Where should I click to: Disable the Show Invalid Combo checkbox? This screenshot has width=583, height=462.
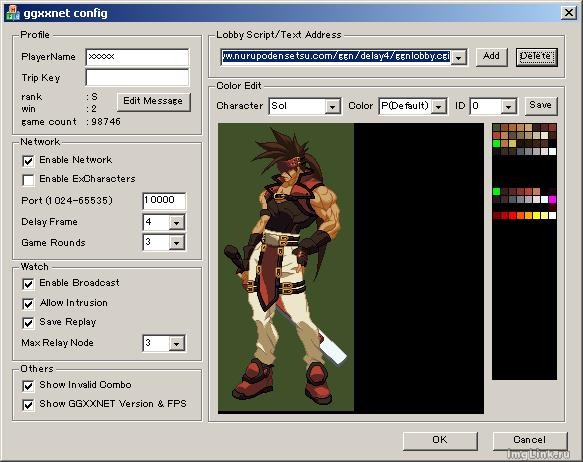[28, 386]
